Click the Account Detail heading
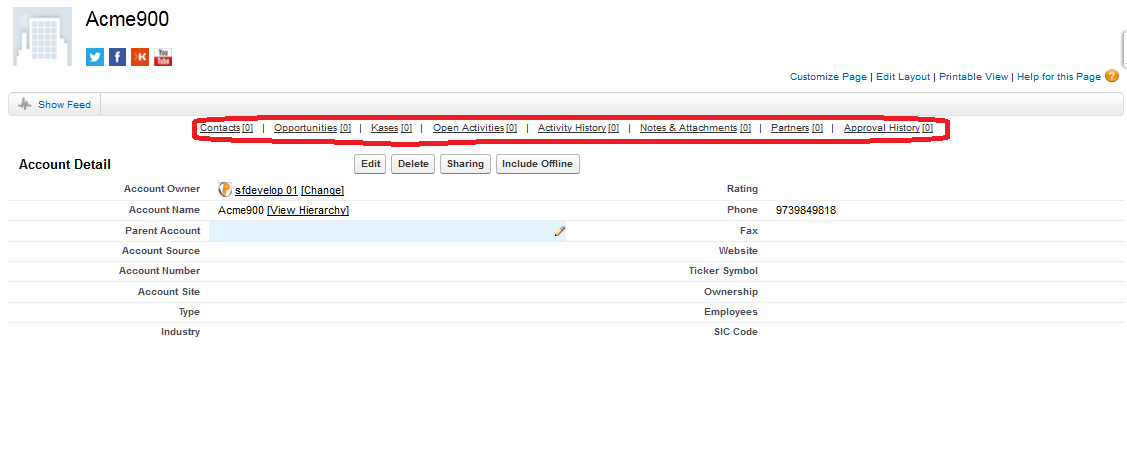Screen dimensions: 1127x460 (x=65, y=165)
